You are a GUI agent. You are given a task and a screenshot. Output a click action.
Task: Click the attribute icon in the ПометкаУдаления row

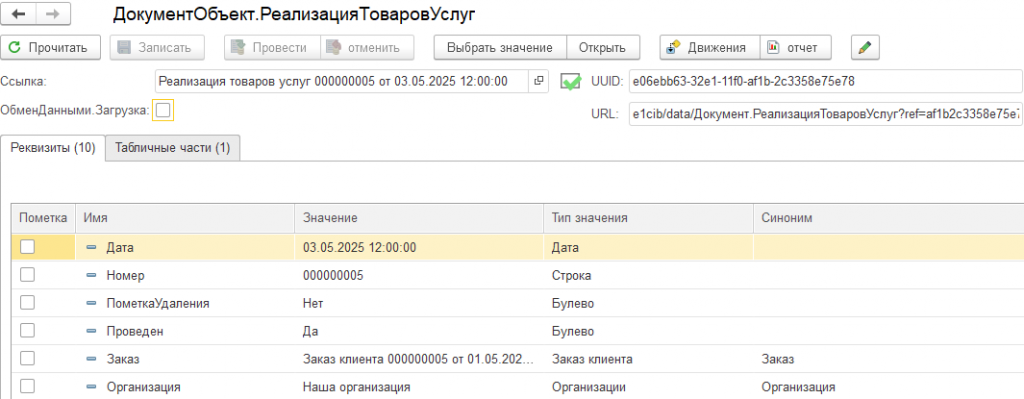[x=91, y=304]
